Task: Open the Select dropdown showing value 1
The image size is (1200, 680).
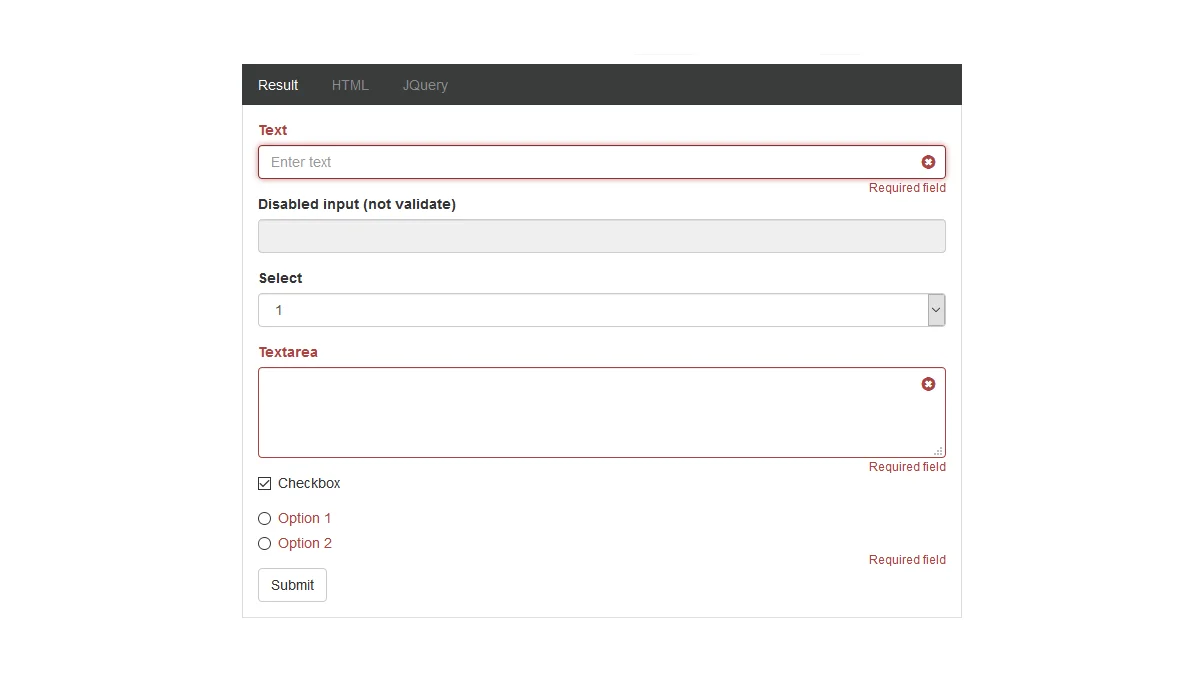Action: click(600, 310)
